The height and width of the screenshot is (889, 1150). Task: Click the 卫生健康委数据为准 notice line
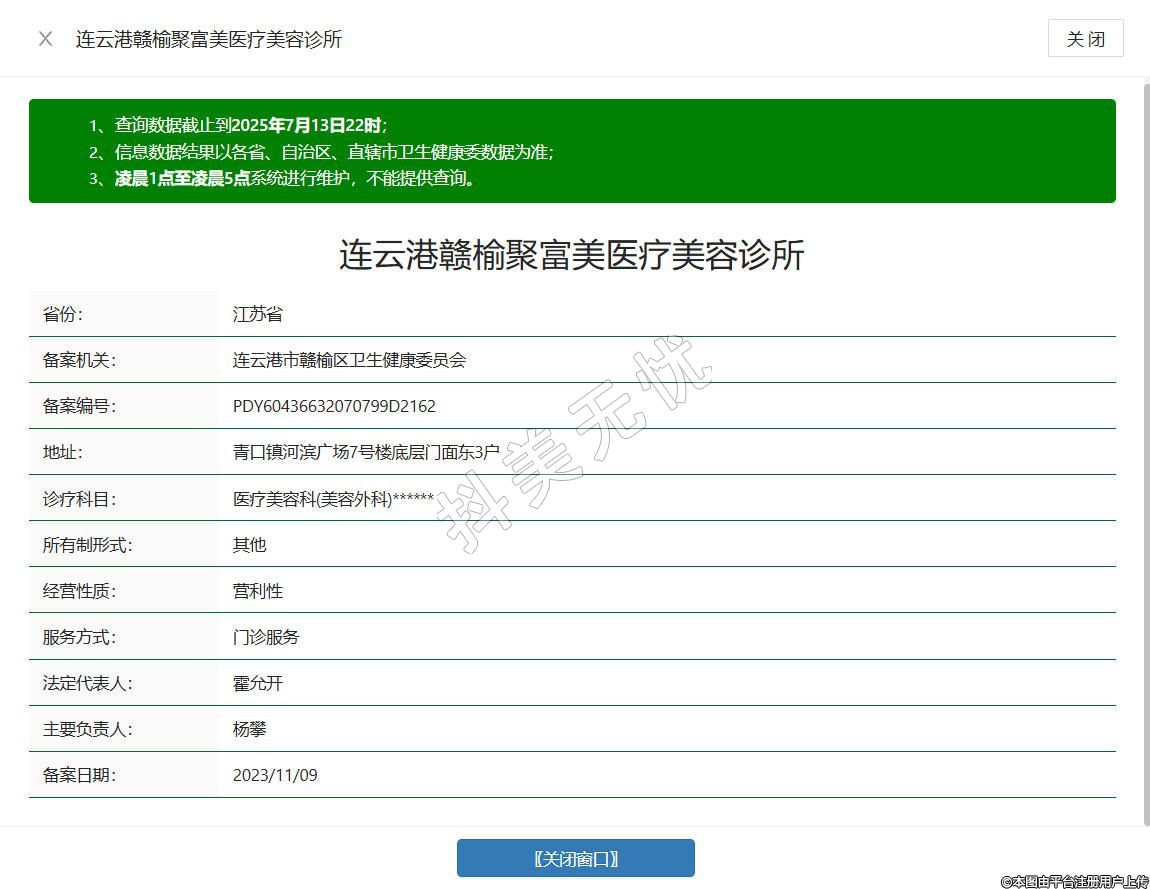point(334,152)
